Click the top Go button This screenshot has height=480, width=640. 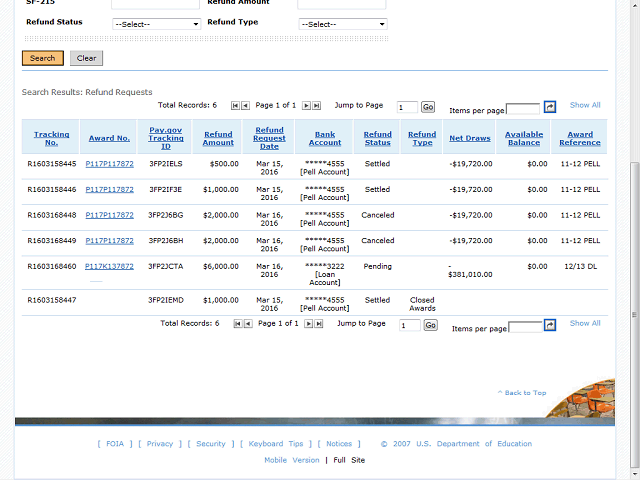[x=428, y=107]
